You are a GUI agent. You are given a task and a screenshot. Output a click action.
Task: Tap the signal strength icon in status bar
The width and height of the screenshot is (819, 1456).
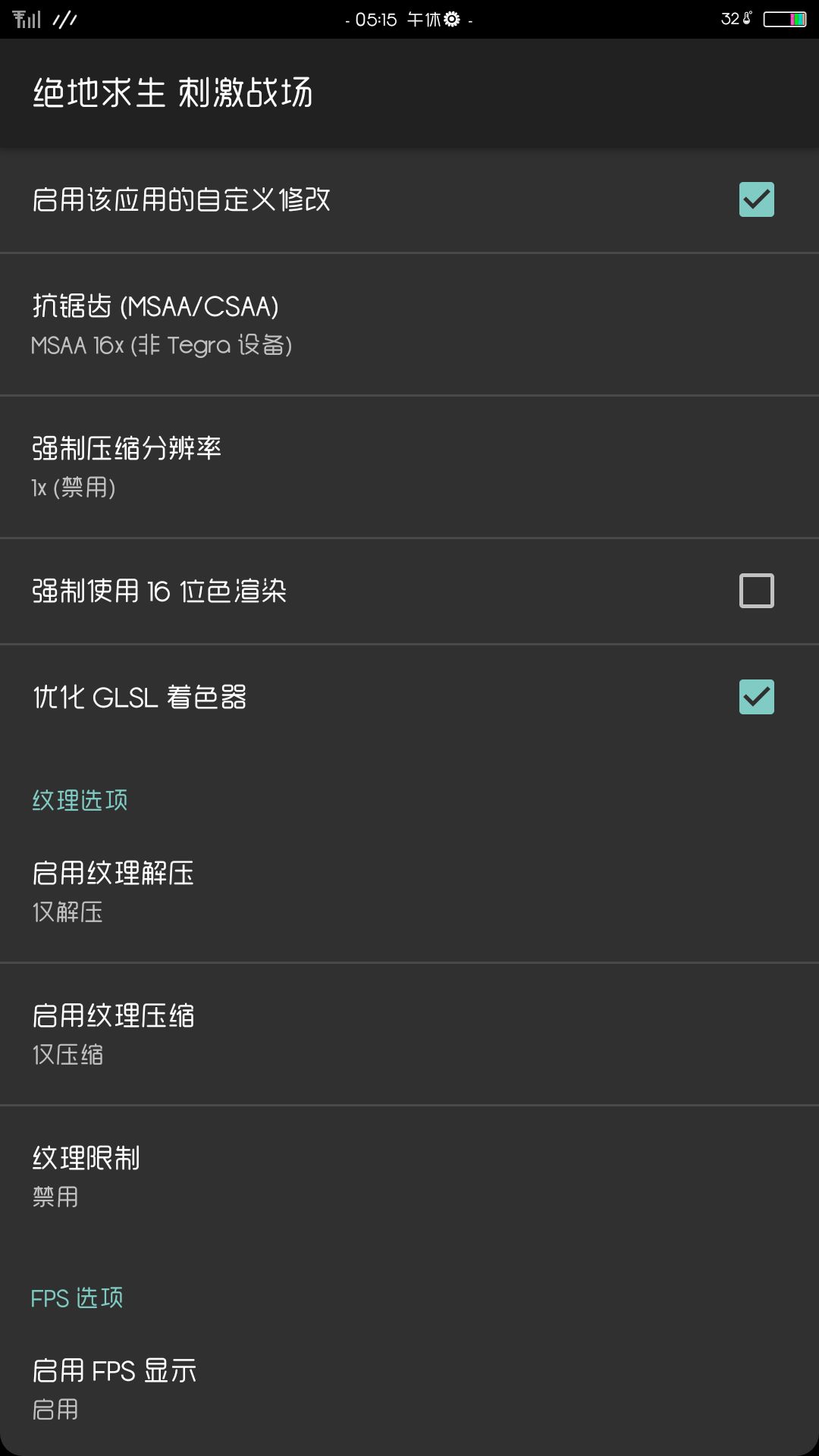coord(27,19)
